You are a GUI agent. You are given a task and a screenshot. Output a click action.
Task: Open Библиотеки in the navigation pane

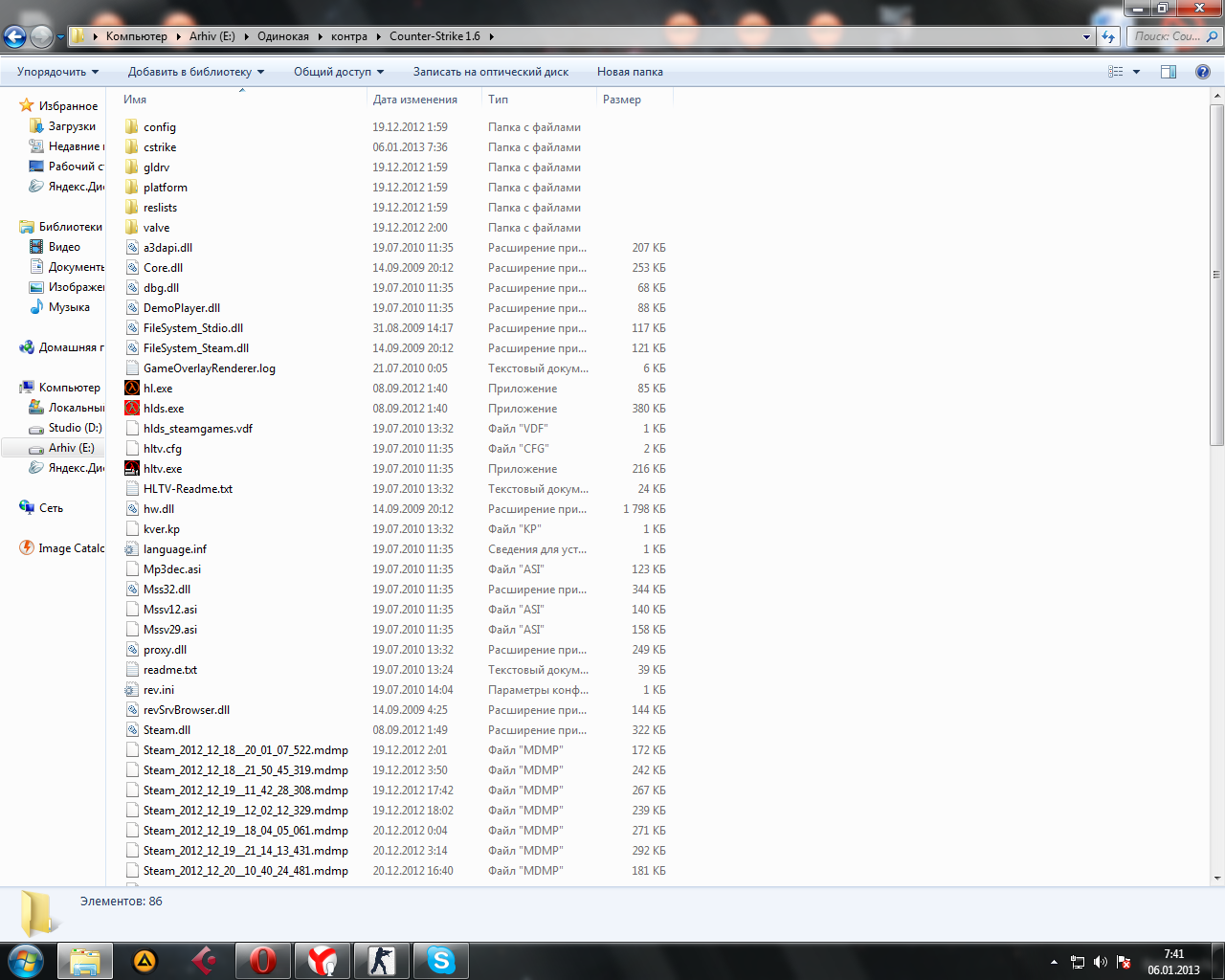pos(70,227)
